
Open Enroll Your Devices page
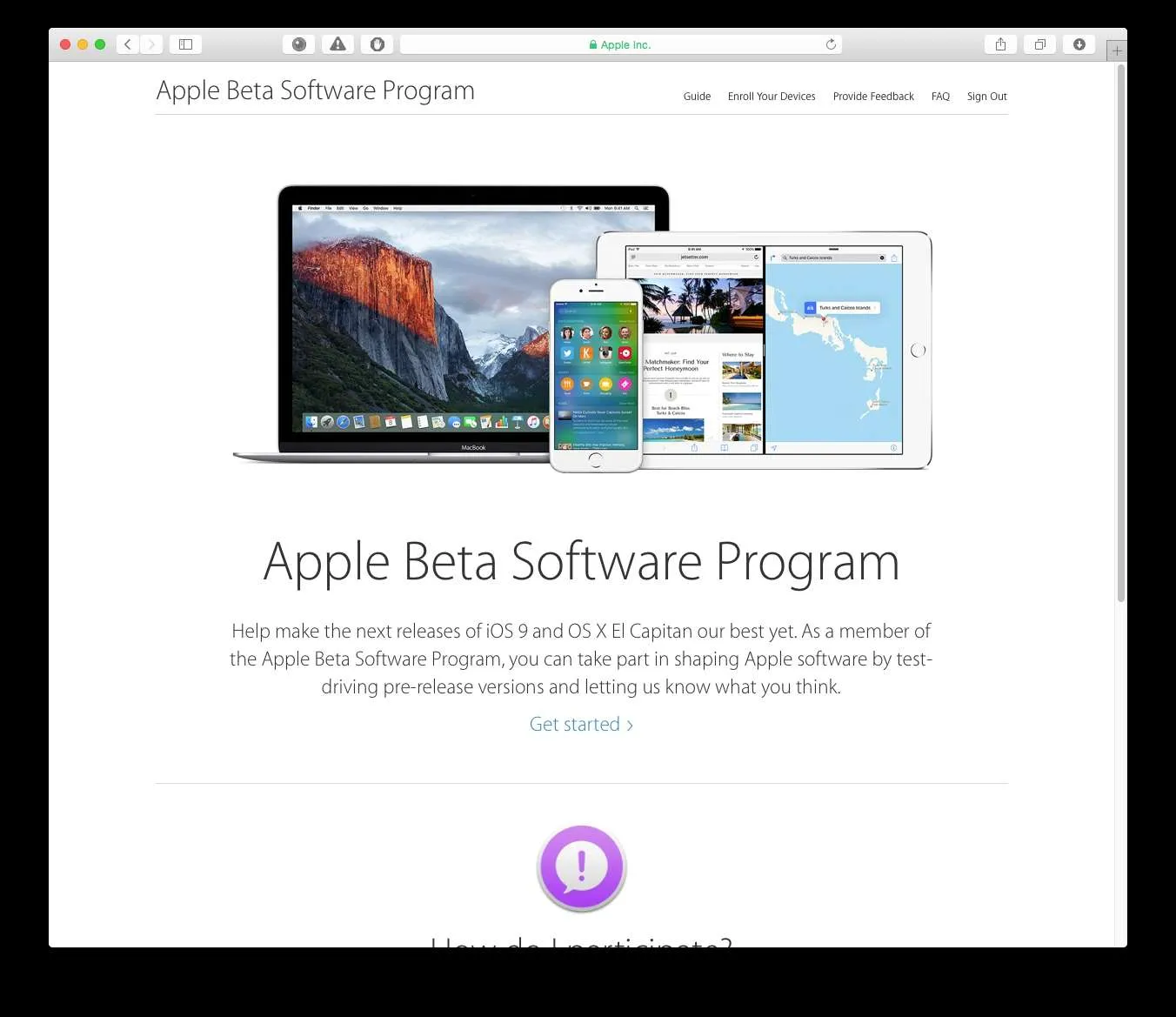(x=772, y=97)
